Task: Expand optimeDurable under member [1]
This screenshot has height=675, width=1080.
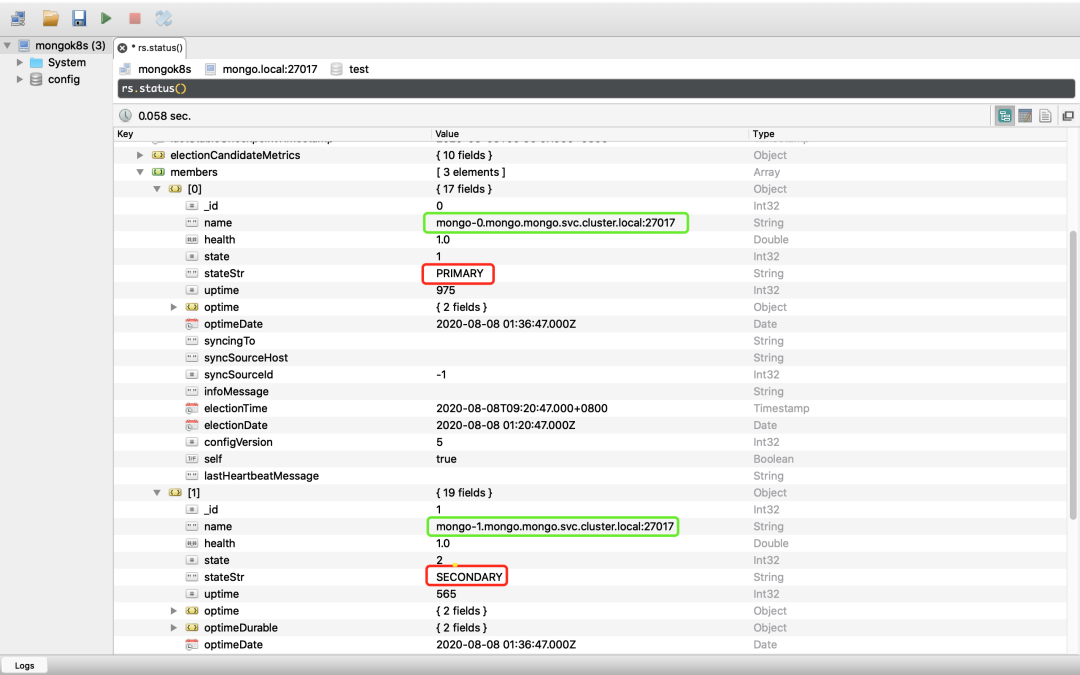Action: [174, 627]
